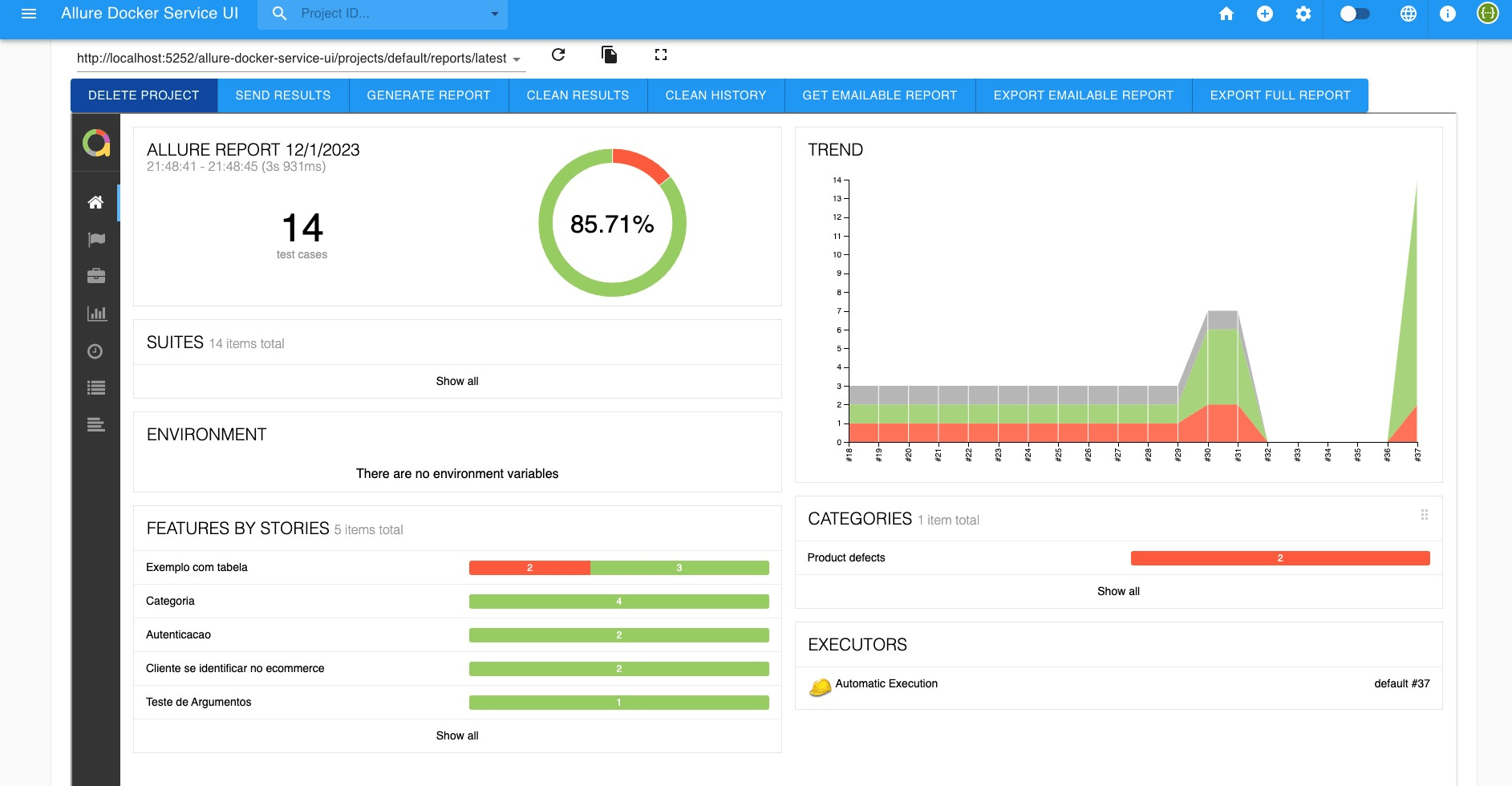Click the Allure logo in sidebar
Screen dimensions: 1512x786
96,143
